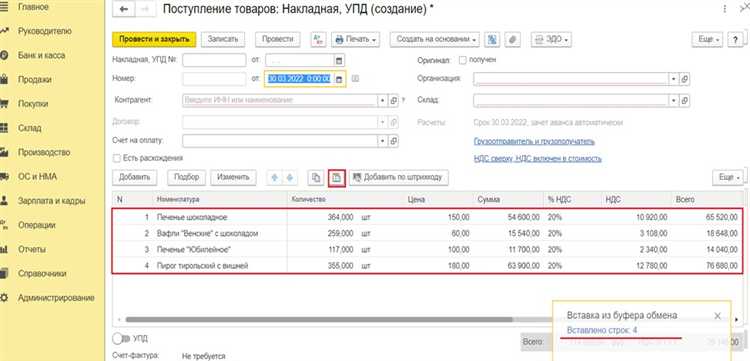Open Отчеты section chart icon
The image size is (750, 361).
tap(4, 250)
